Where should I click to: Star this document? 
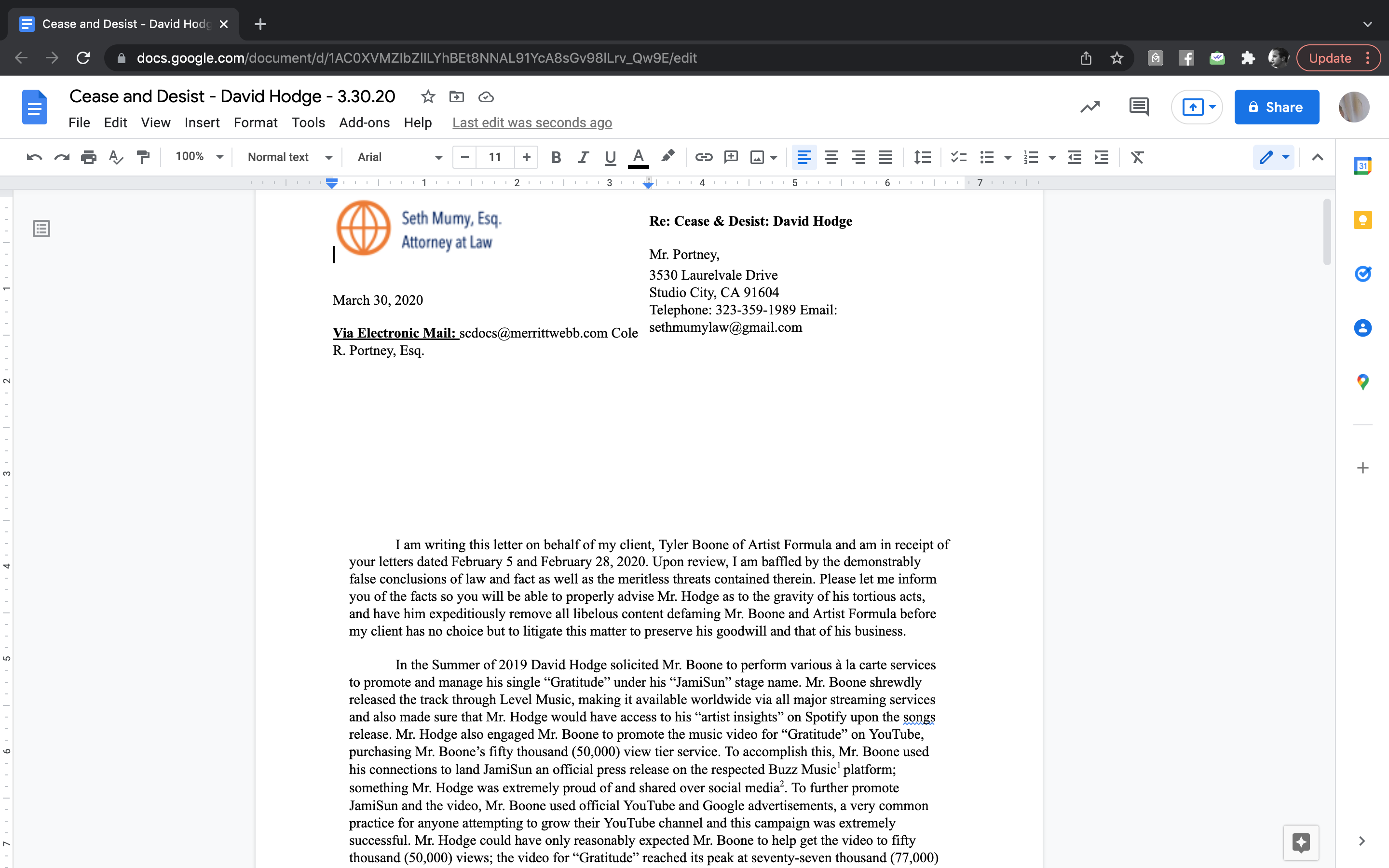(x=428, y=96)
